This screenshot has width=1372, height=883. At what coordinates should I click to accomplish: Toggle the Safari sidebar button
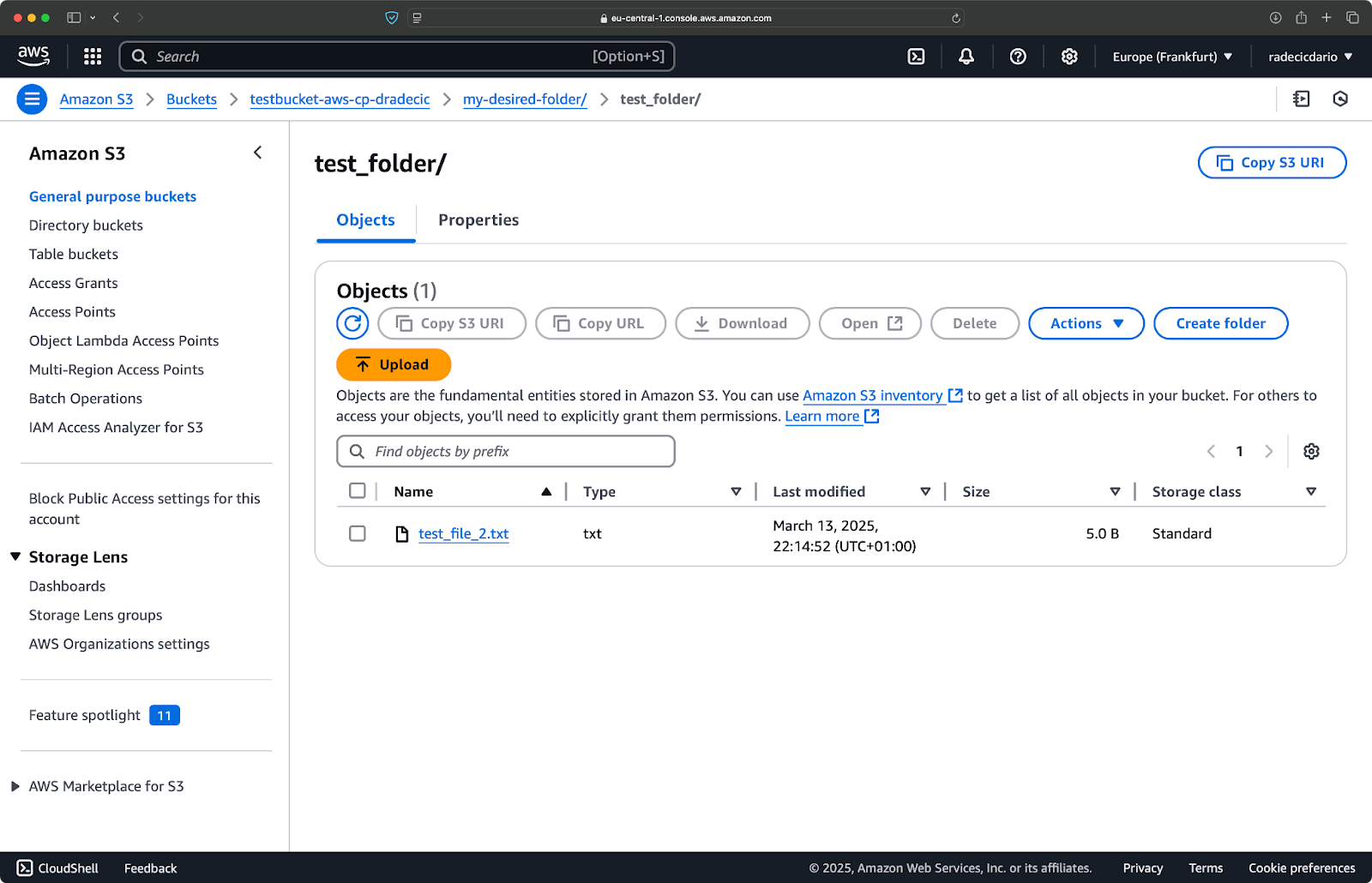point(74,17)
